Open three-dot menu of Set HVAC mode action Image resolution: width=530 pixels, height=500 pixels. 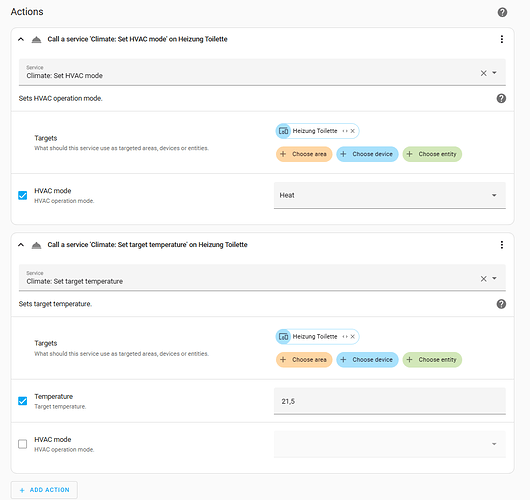[x=502, y=39]
